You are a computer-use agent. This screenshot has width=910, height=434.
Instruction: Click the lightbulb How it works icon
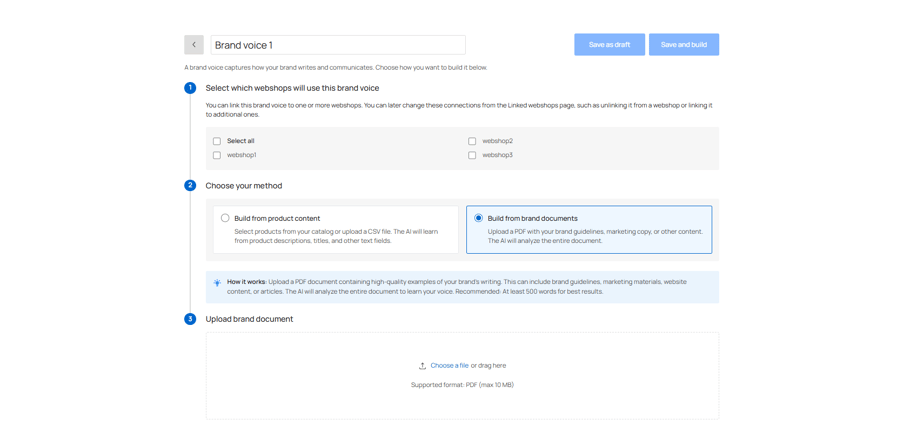pyautogui.click(x=217, y=283)
